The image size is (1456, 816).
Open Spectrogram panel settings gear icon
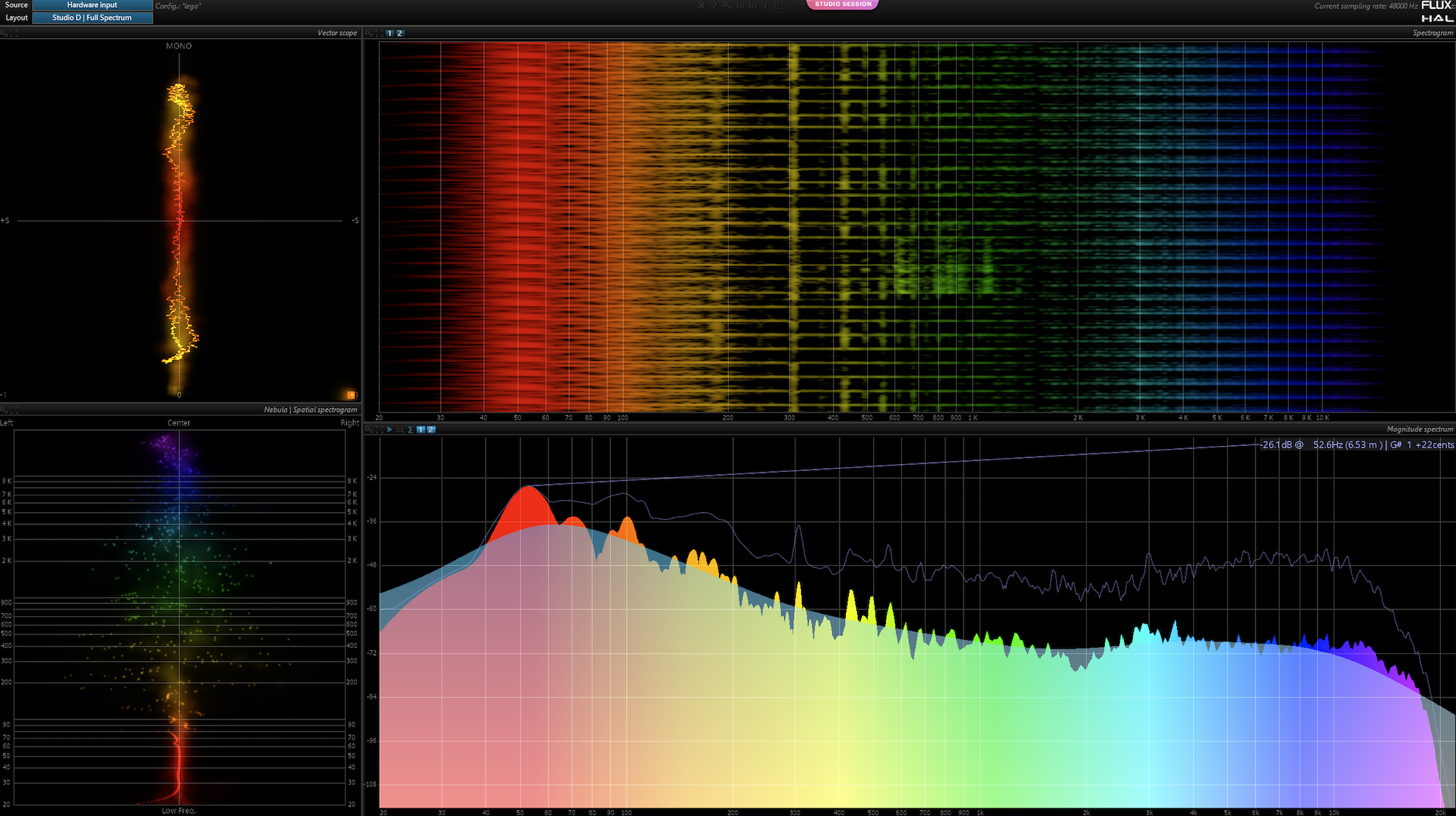[x=369, y=33]
